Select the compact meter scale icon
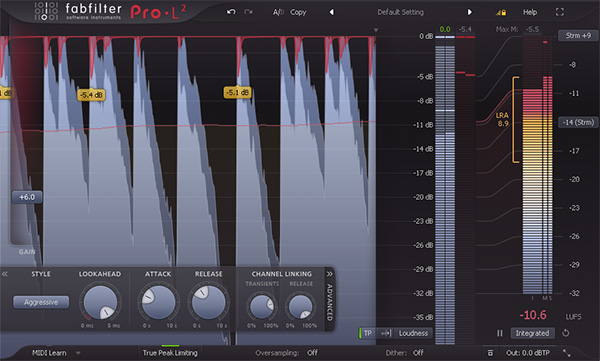The image size is (600, 361). coord(385,333)
